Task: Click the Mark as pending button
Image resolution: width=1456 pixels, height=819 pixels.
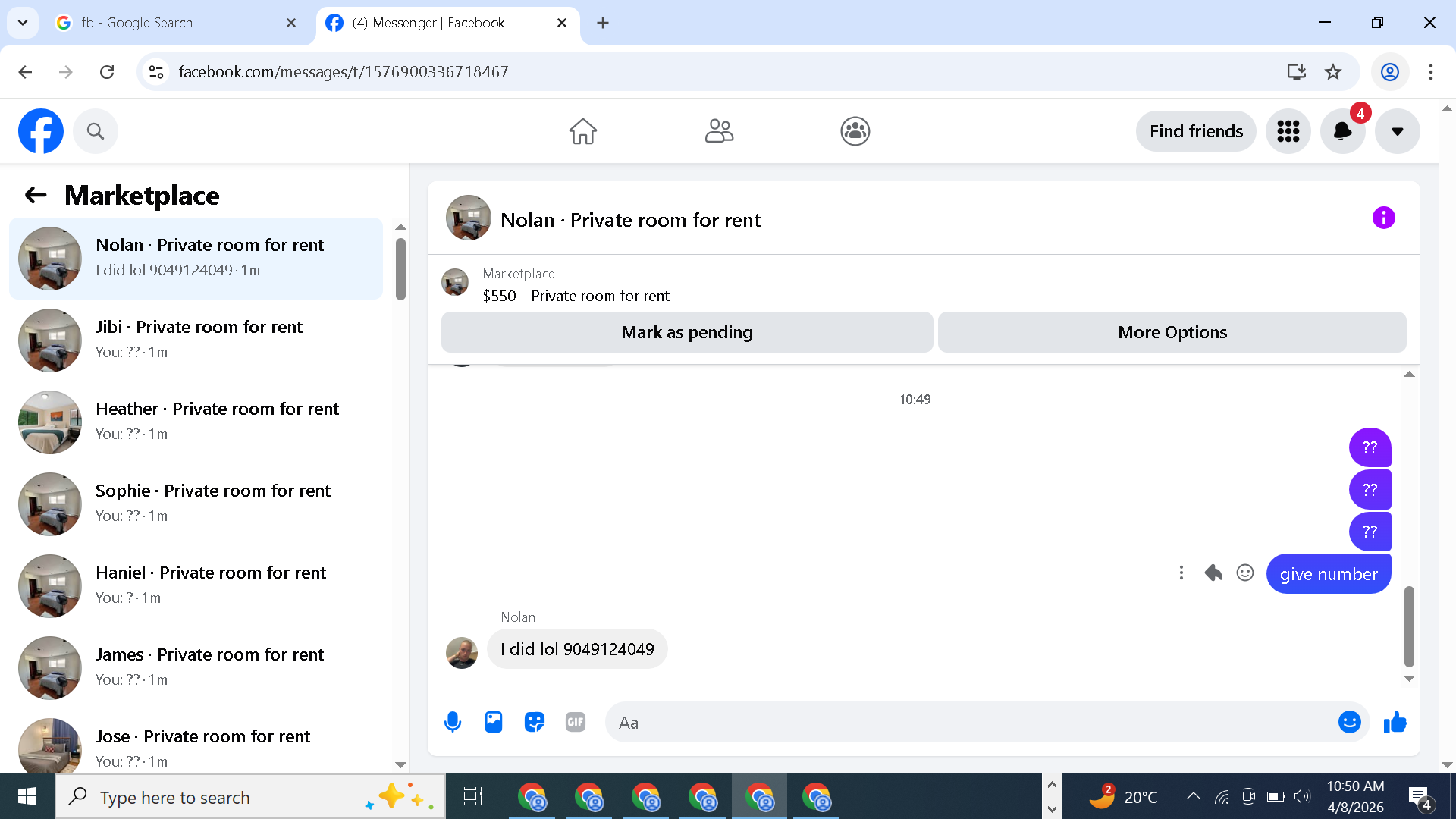Action: 686,332
